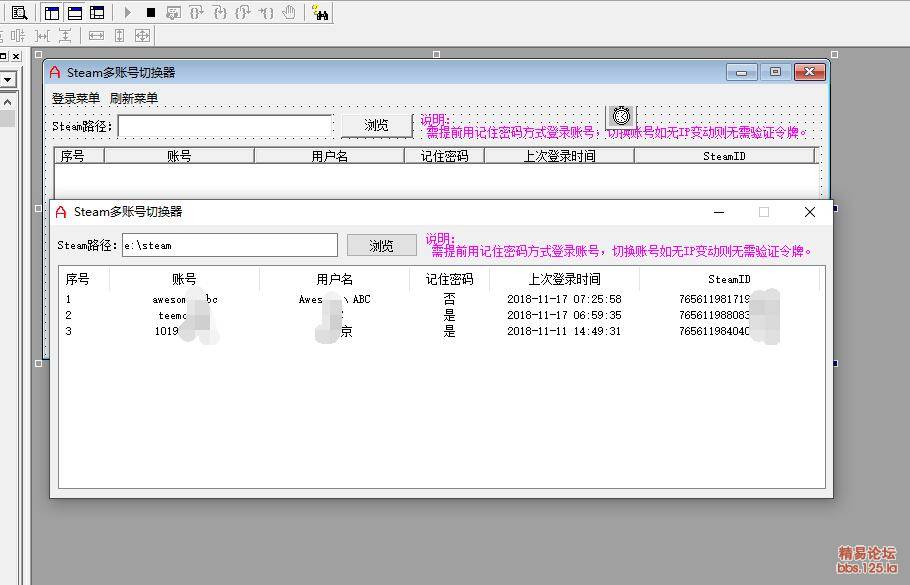Screen dimensions: 910x585
Task: Click the greyed view-window debug icon
Action: [173, 12]
